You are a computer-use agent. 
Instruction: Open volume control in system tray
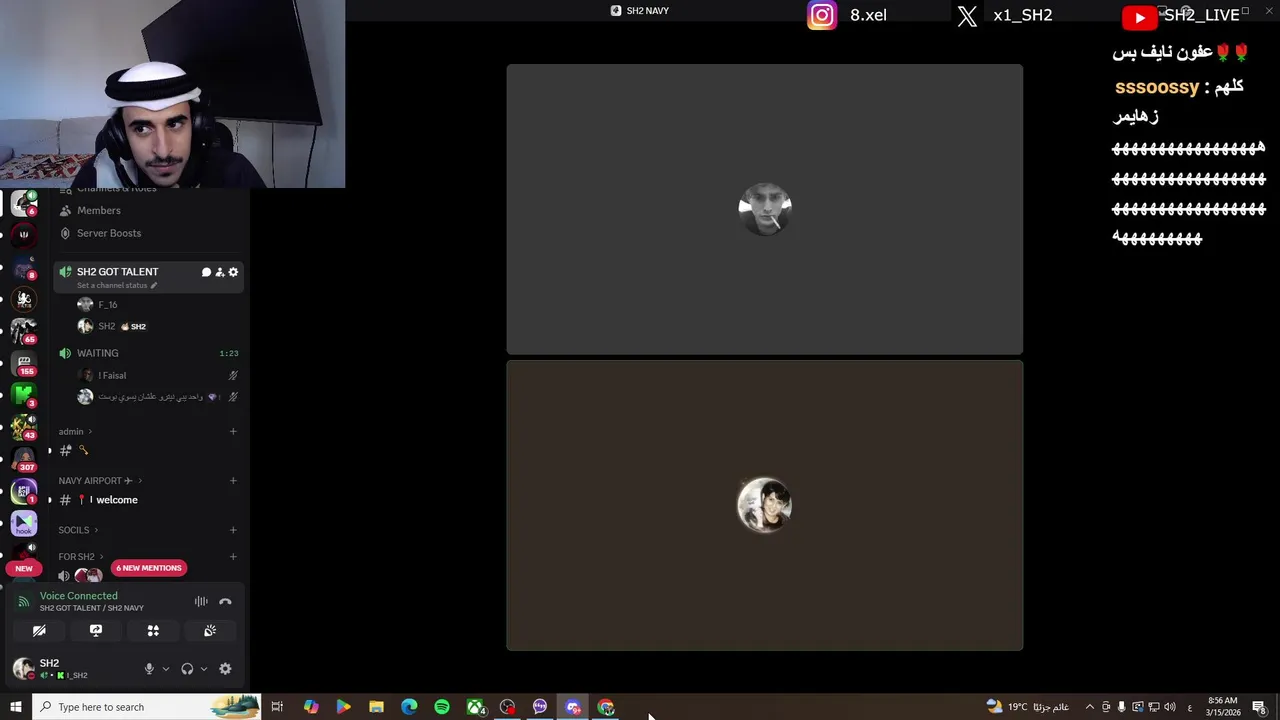coord(1169,707)
